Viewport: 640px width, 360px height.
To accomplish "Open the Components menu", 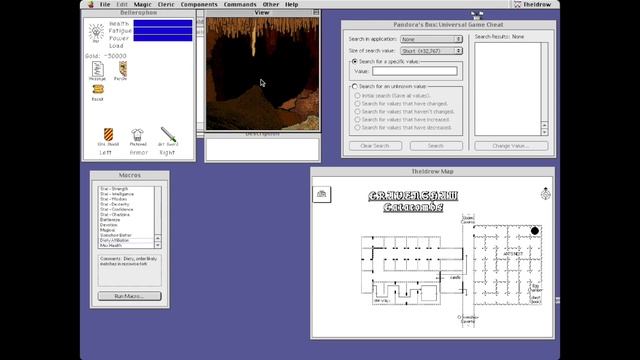I will click(199, 4).
